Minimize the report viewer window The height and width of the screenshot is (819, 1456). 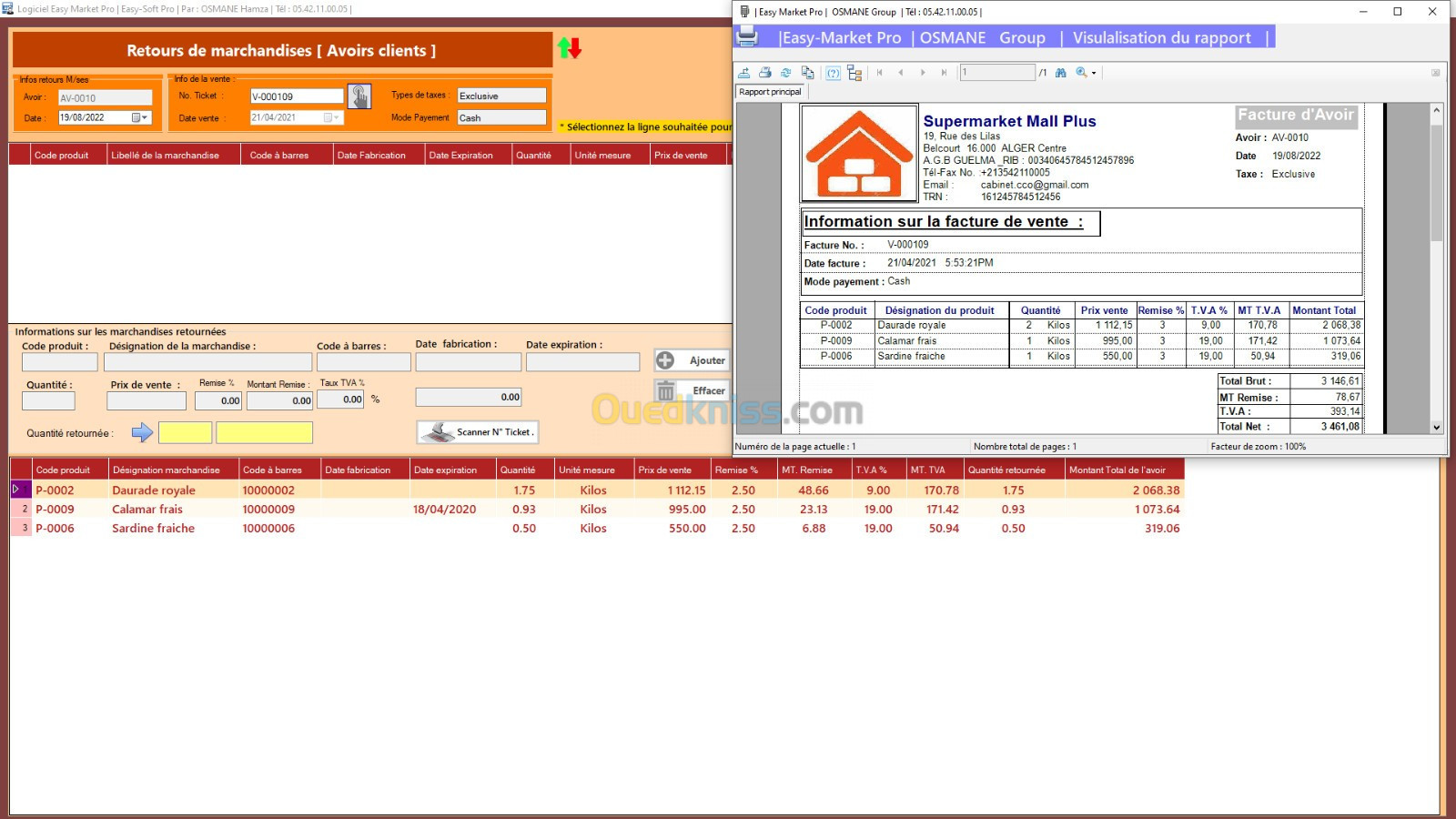pos(1363,12)
